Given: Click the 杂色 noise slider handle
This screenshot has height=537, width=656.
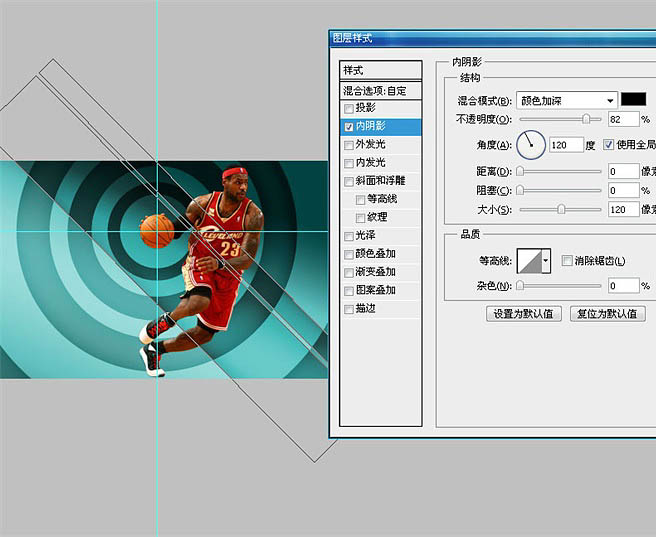Looking at the screenshot, I should click(x=520, y=286).
